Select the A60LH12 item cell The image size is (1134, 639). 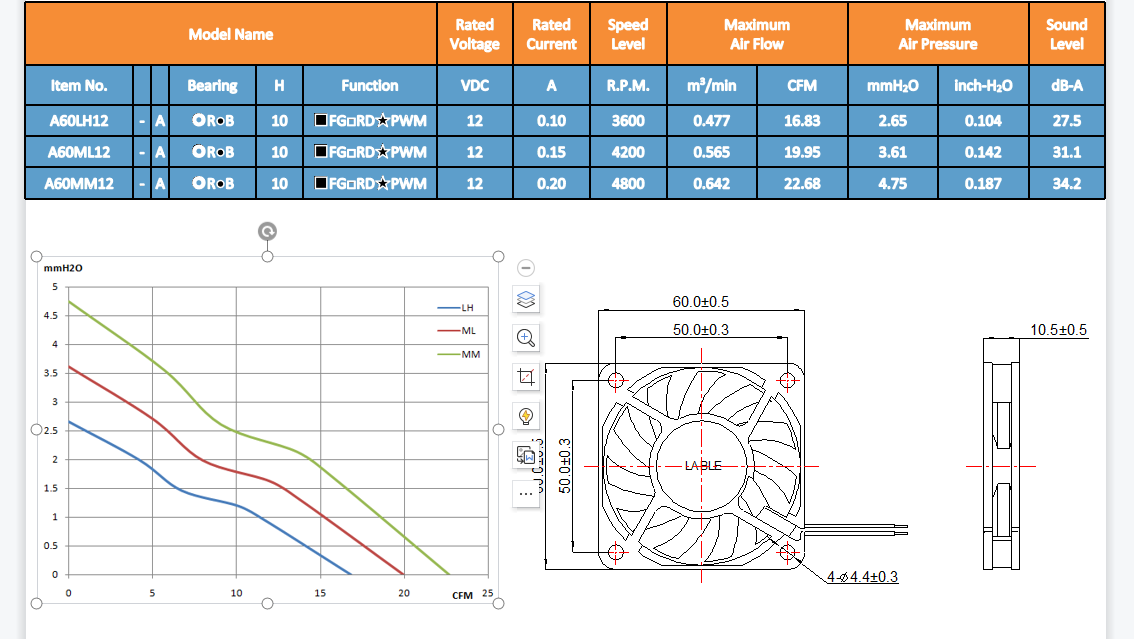click(79, 121)
